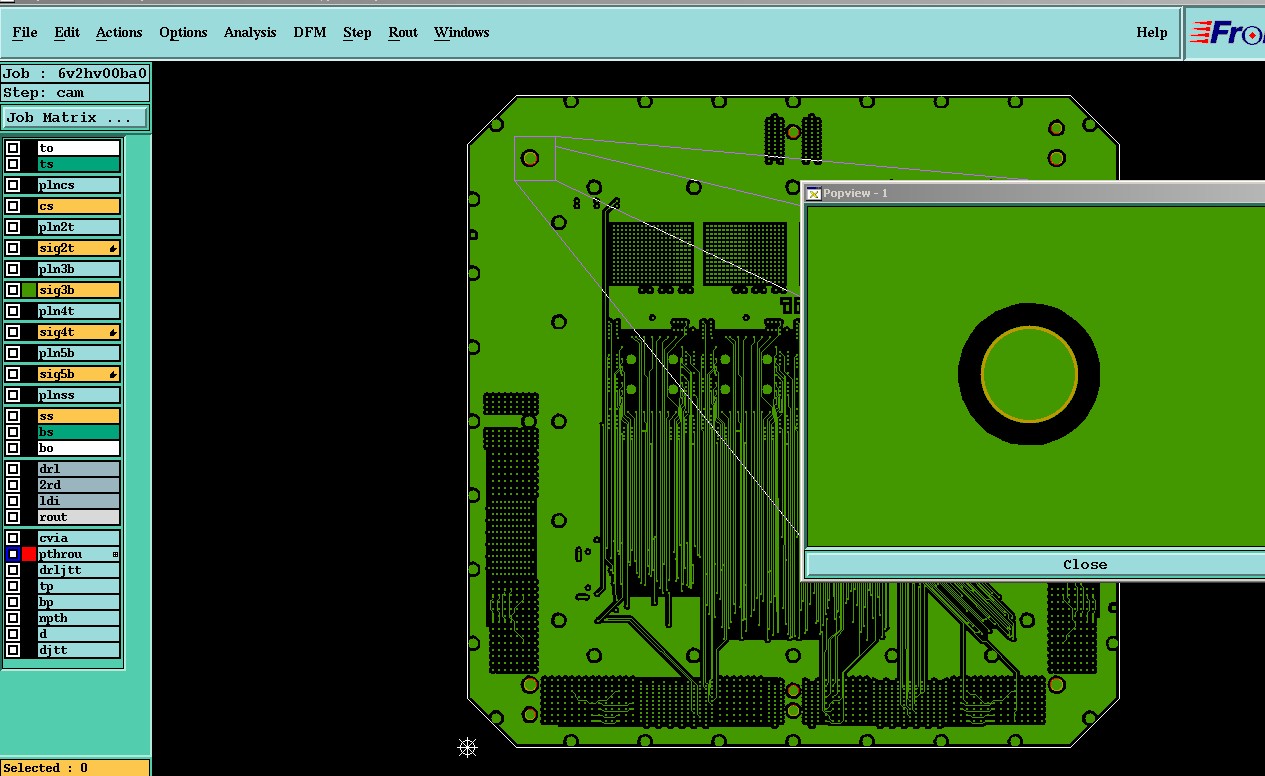Viewport: 1265px width, 776px height.
Task: Click the Frontline logo in the top right
Action: [x=1227, y=33]
